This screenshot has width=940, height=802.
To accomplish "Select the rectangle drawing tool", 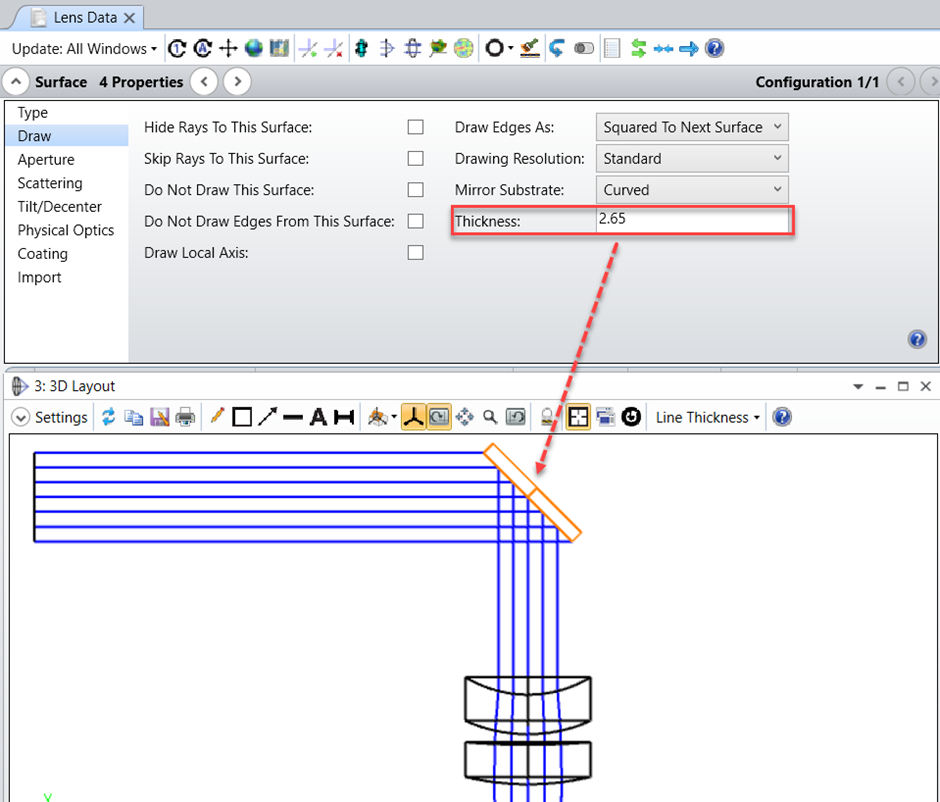I will [241, 417].
